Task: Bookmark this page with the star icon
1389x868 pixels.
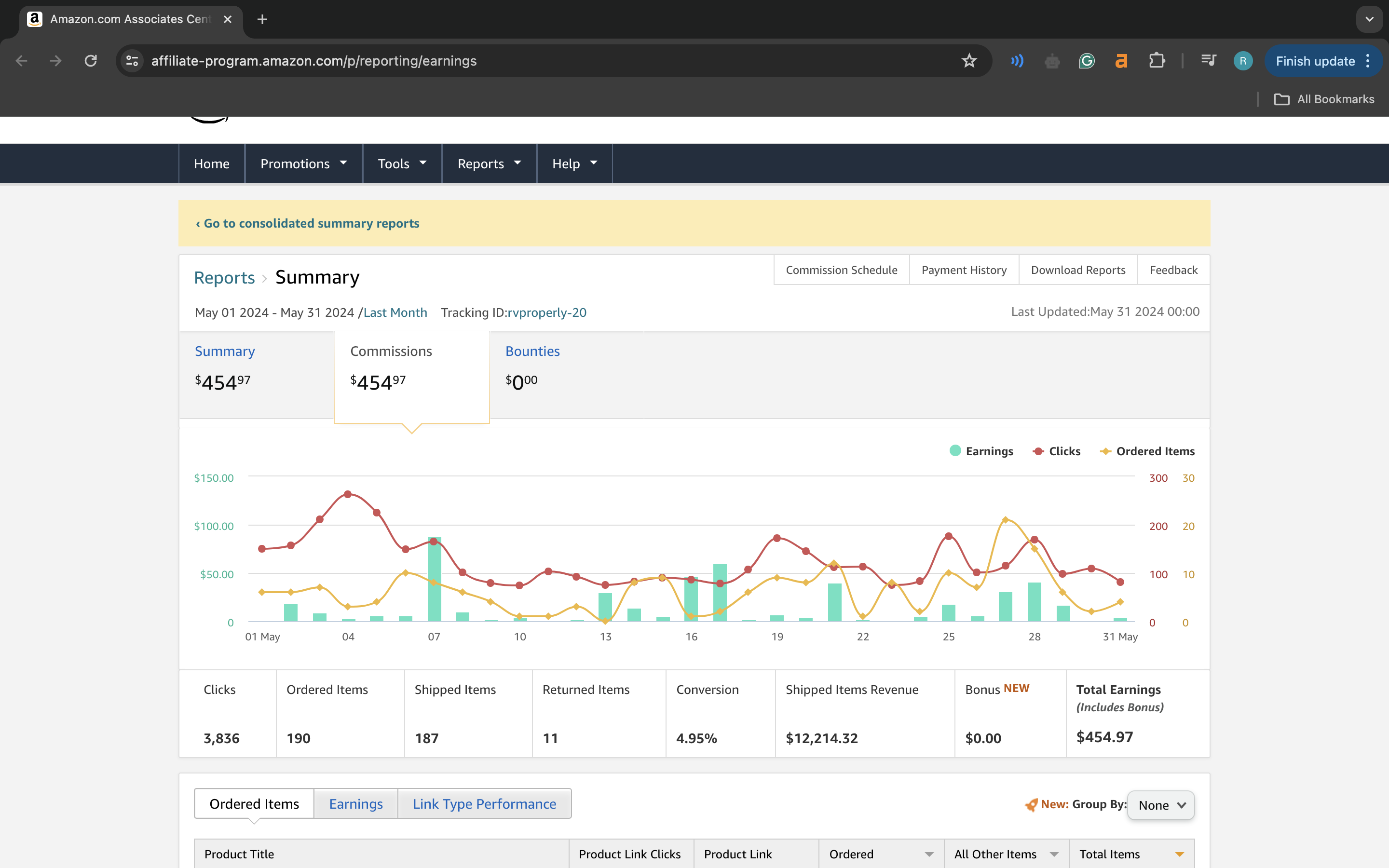Action: click(969, 61)
